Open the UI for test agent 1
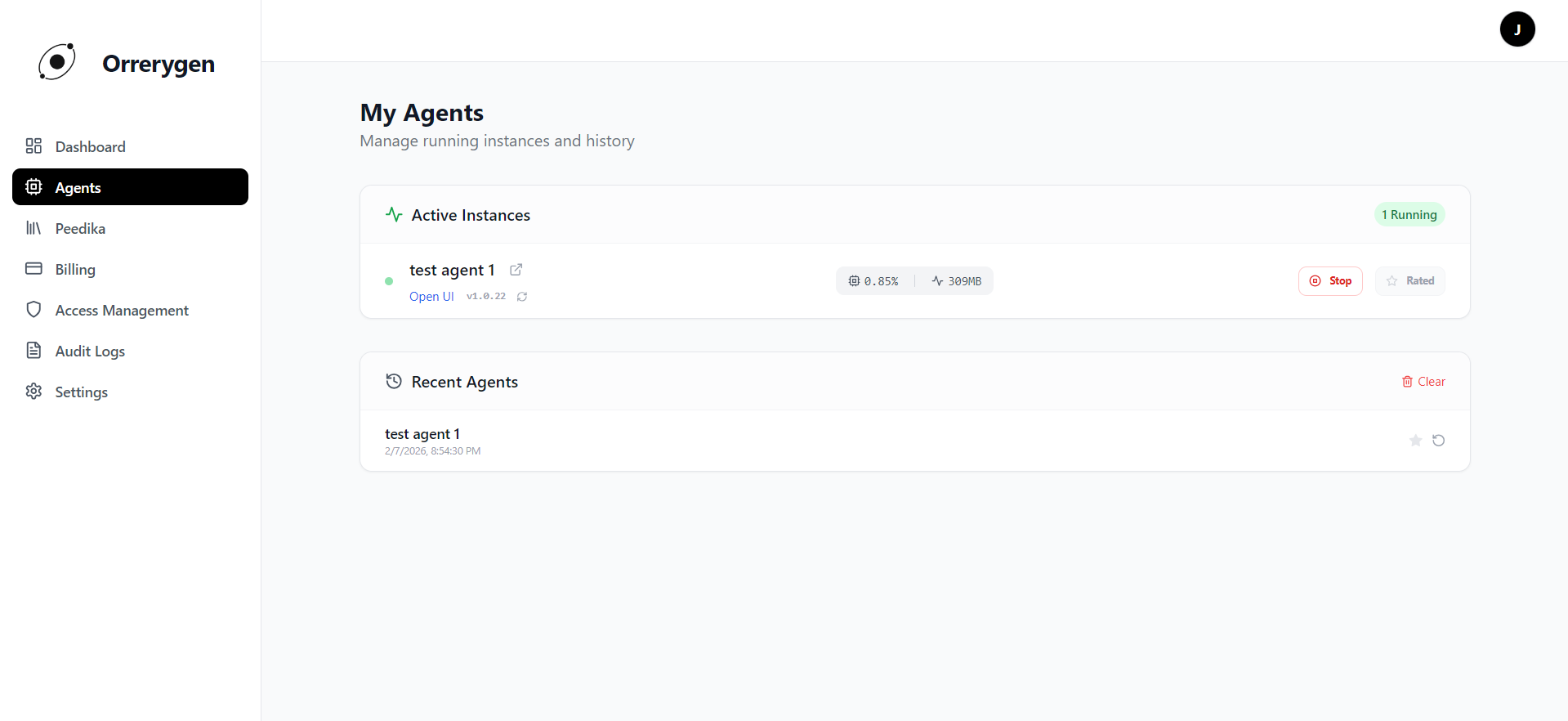The height and width of the screenshot is (721, 1568). 431,296
